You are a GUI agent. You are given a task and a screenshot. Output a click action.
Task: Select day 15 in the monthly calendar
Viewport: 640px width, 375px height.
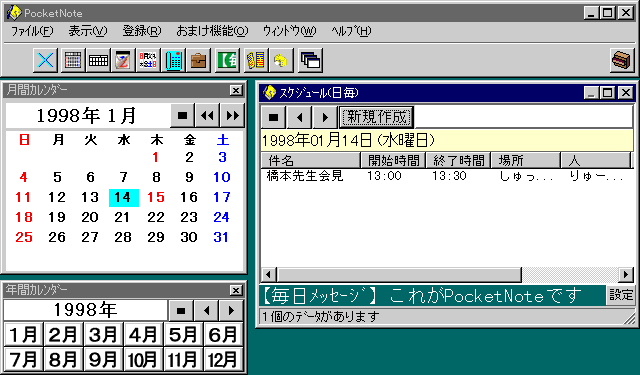156,197
